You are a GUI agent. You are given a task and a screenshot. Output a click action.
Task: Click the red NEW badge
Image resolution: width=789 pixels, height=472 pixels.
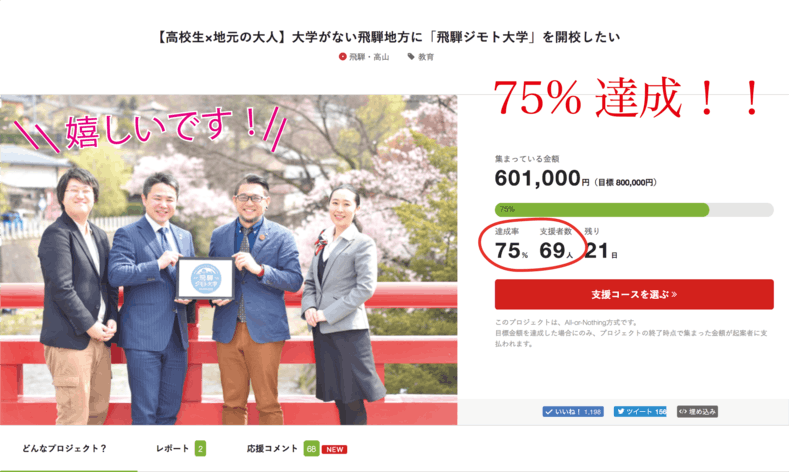point(335,449)
